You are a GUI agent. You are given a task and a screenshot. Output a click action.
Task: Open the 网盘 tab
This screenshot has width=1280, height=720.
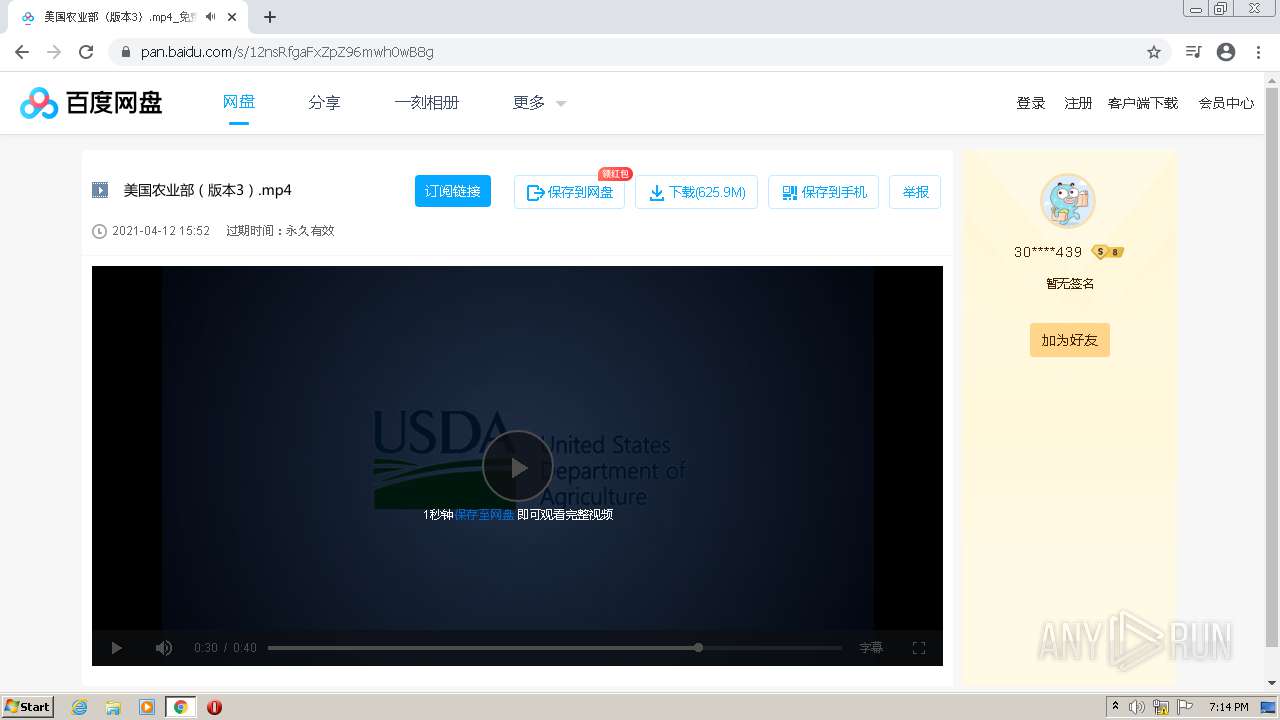pos(239,102)
